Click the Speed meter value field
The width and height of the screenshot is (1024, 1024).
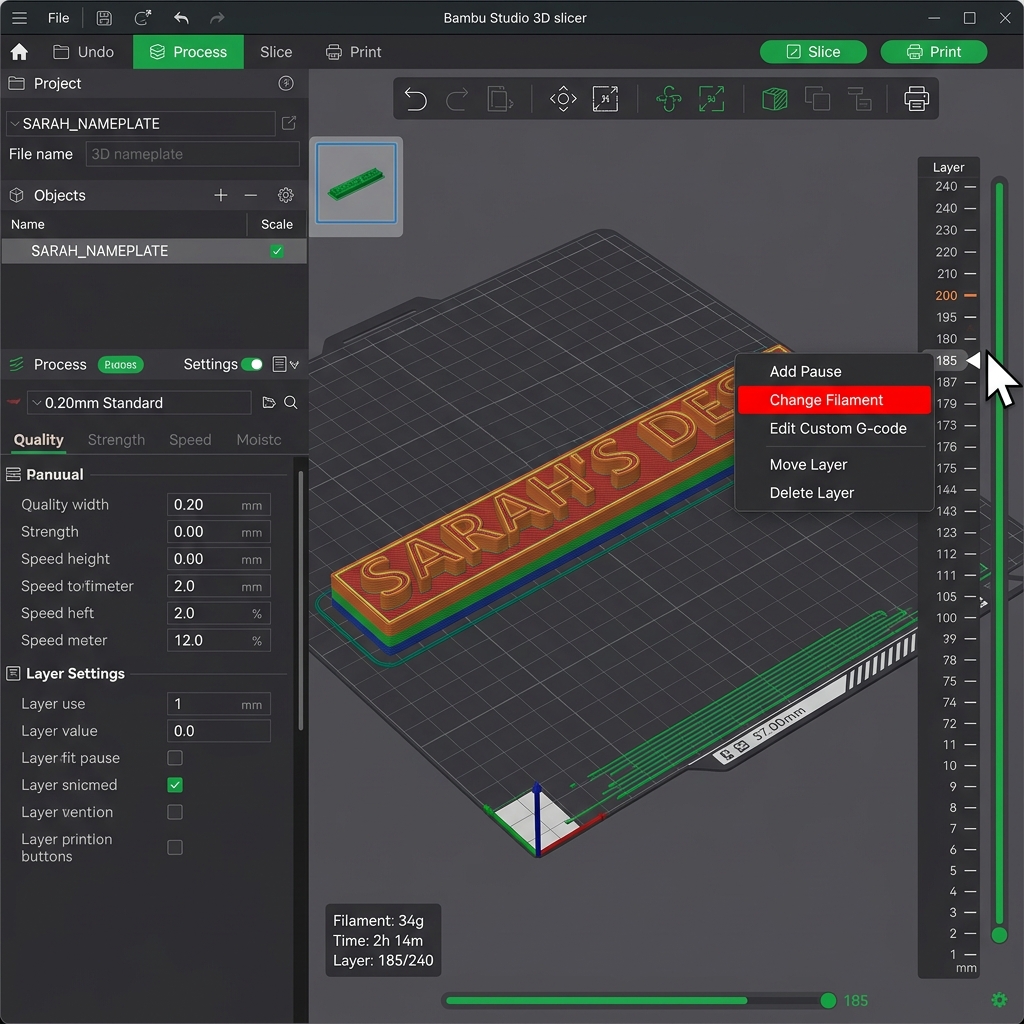pos(218,640)
